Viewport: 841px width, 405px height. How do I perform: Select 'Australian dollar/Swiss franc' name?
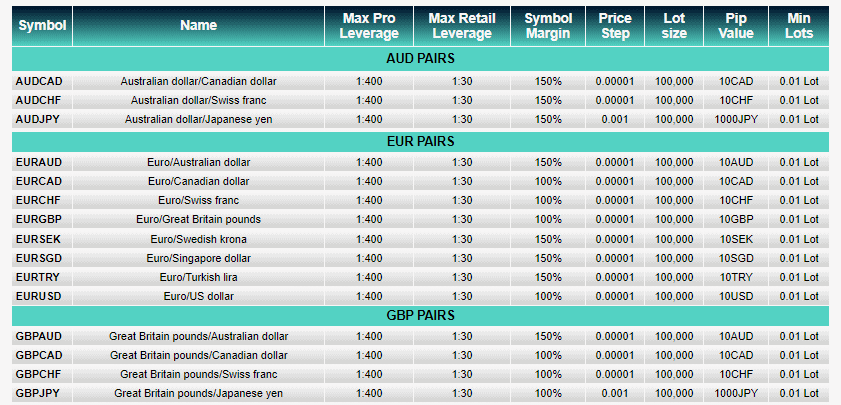[x=198, y=100]
